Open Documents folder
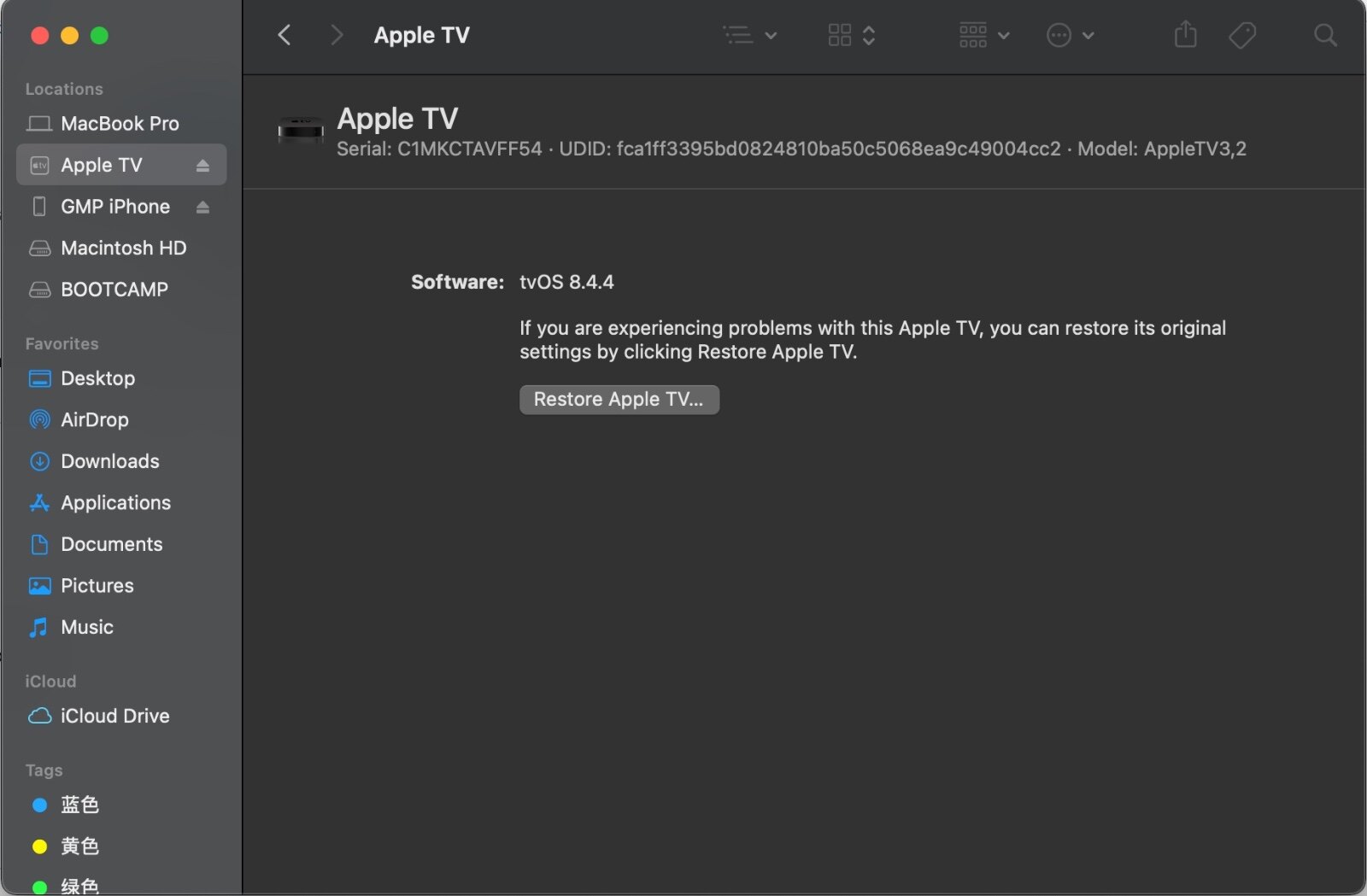Image resolution: width=1367 pixels, height=896 pixels. click(121, 544)
